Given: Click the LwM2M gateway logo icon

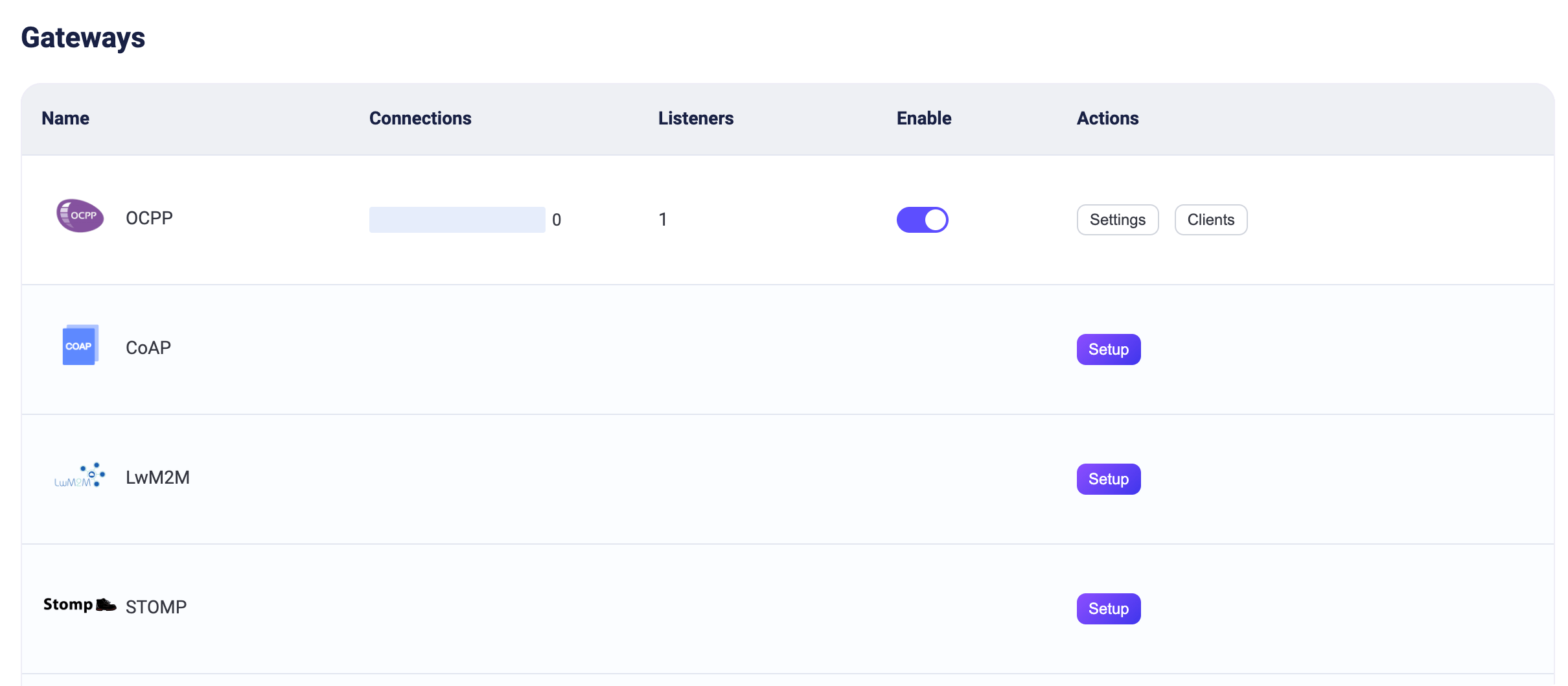Looking at the screenshot, I should (80, 476).
